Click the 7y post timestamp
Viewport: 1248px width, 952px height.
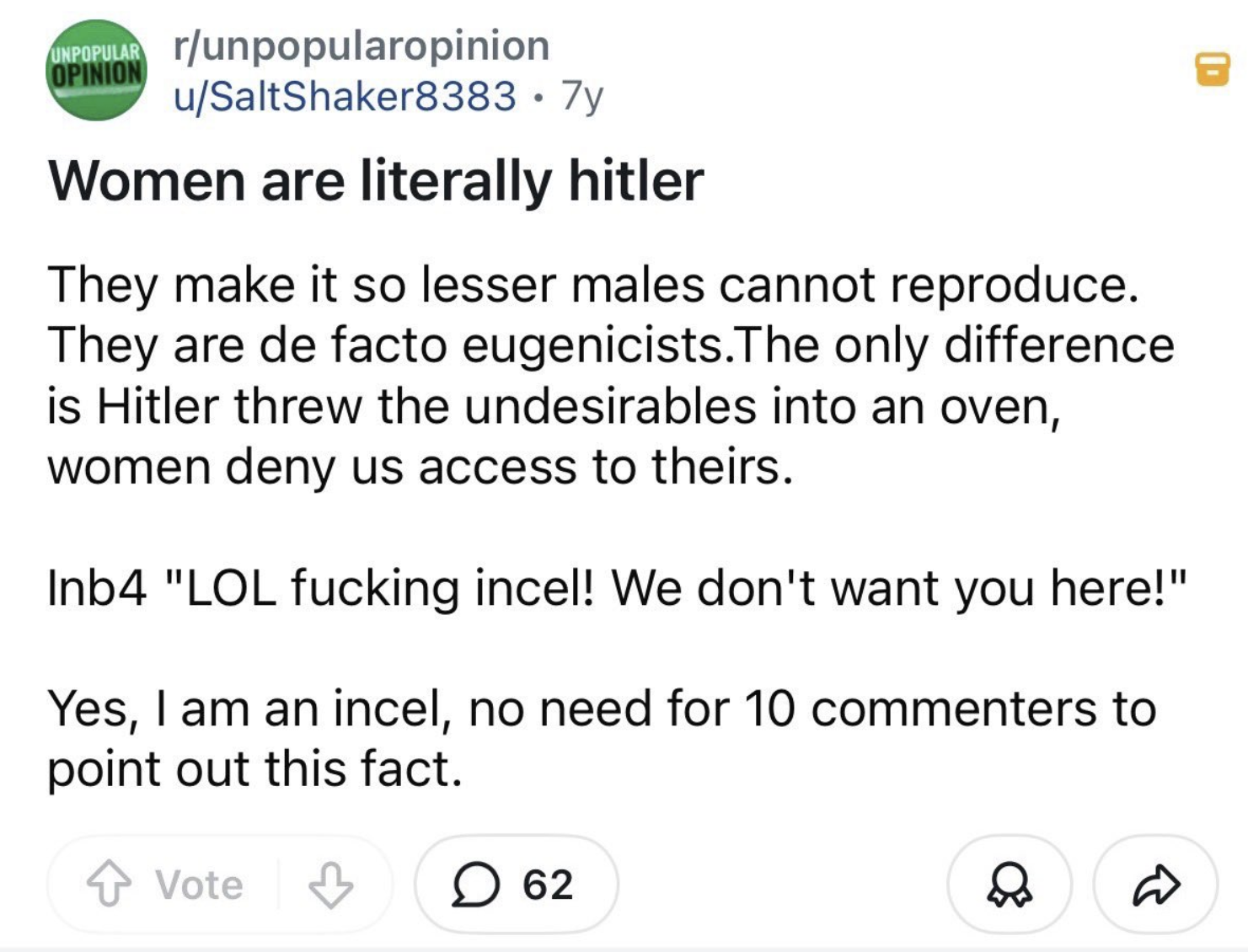582,96
